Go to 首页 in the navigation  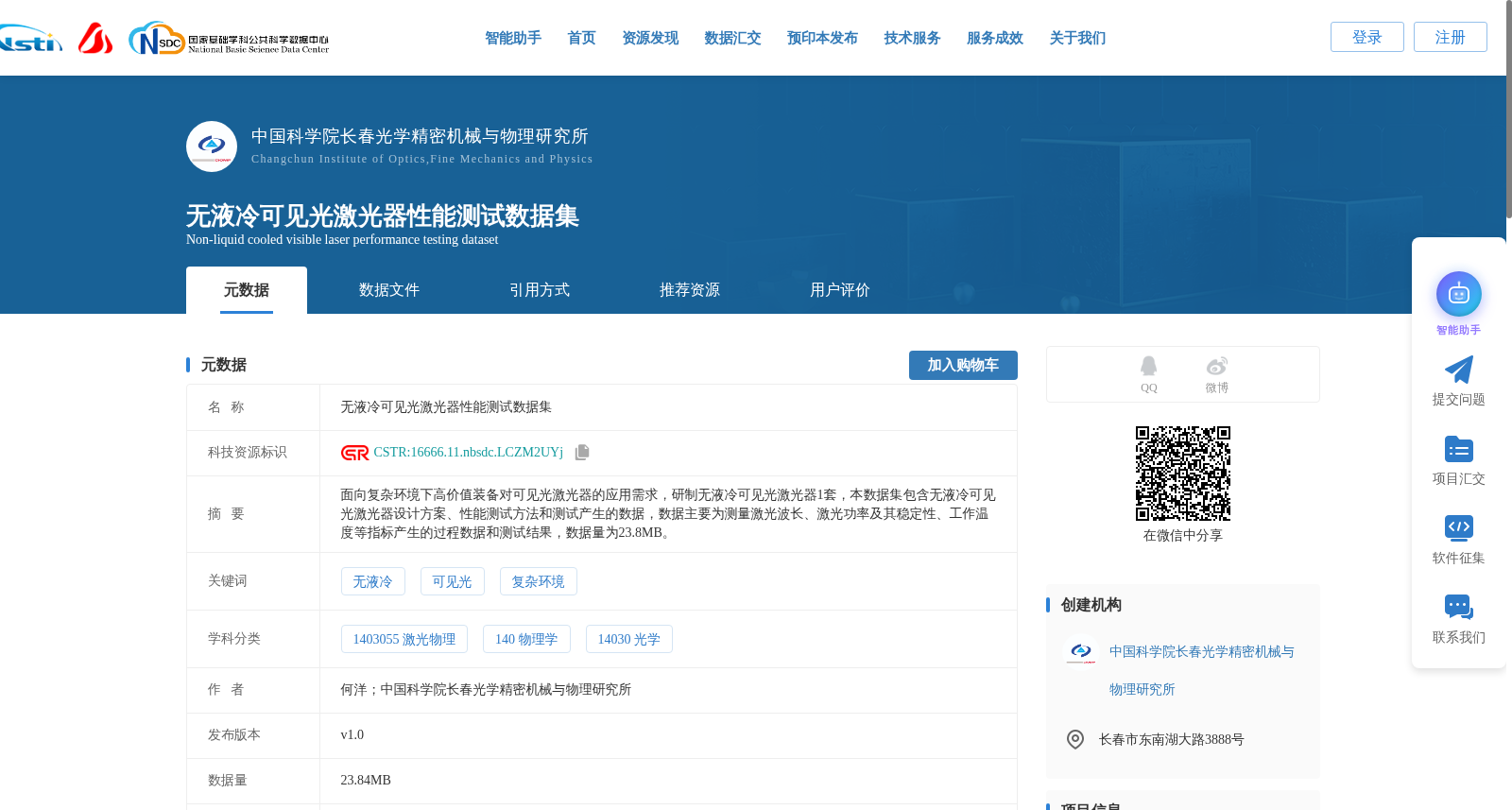pyautogui.click(x=582, y=38)
